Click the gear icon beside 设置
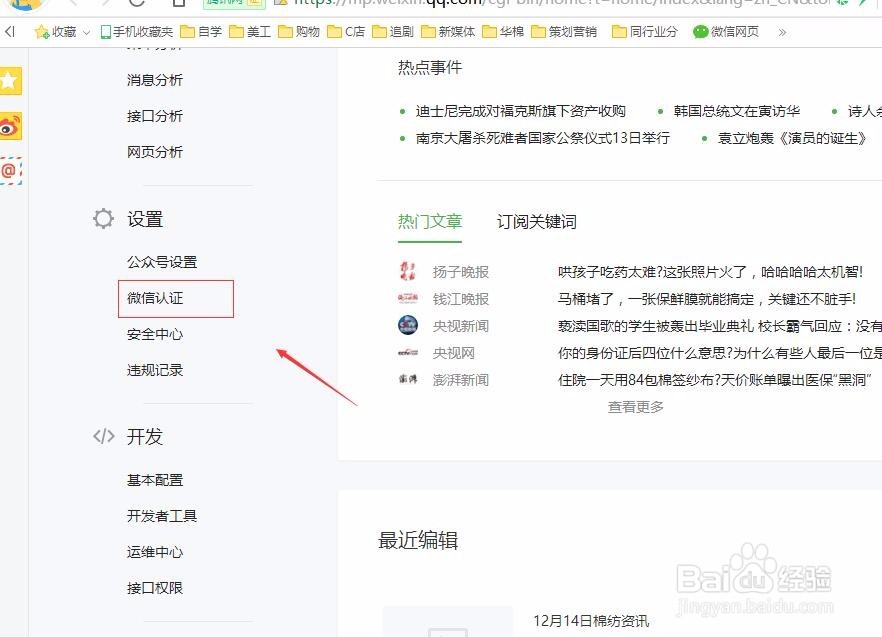882x637 pixels. (102, 218)
